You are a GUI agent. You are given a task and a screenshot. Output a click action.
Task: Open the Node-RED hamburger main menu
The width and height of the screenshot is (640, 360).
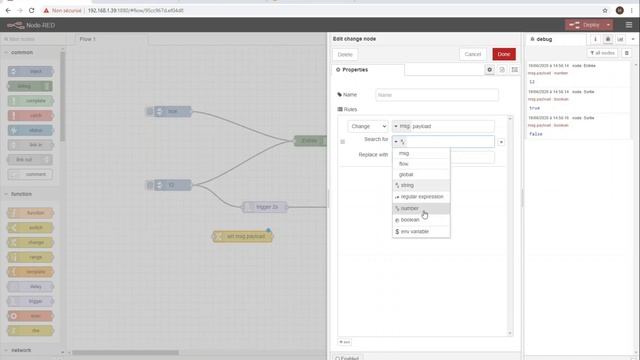pos(629,25)
